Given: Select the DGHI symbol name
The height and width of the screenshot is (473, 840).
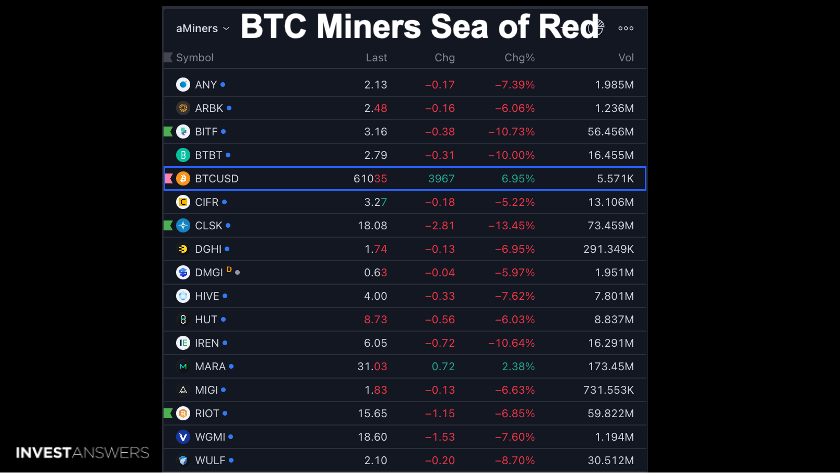Looking at the screenshot, I should point(208,249).
